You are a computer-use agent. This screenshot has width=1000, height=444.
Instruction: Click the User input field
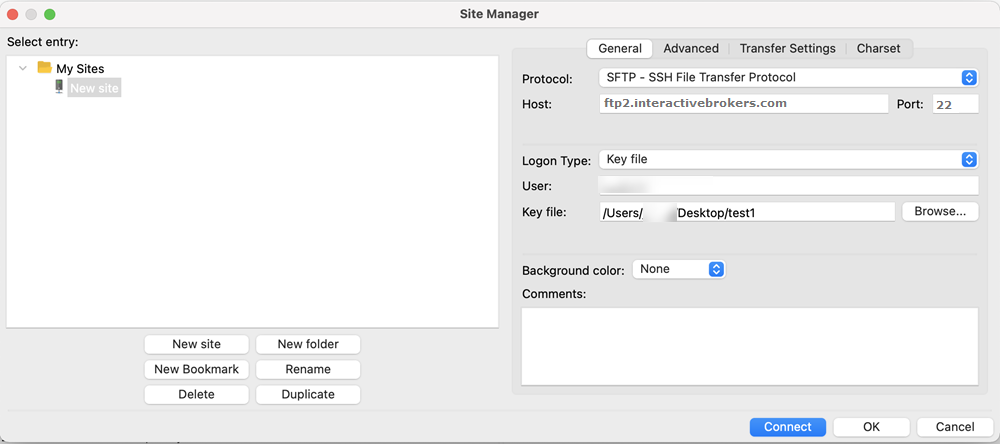coord(788,186)
